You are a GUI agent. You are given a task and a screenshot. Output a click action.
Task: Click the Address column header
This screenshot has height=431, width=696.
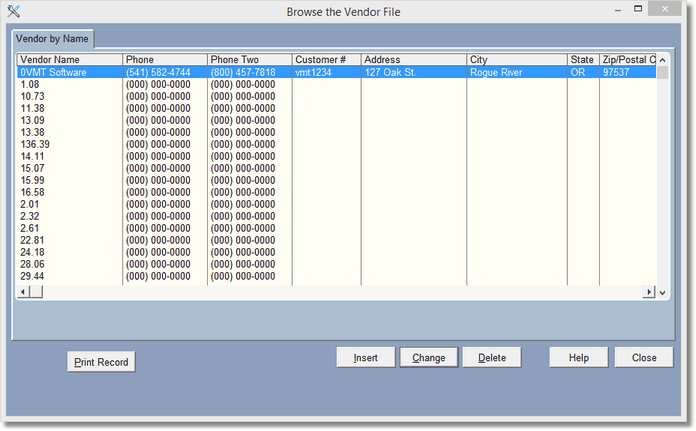coord(414,59)
